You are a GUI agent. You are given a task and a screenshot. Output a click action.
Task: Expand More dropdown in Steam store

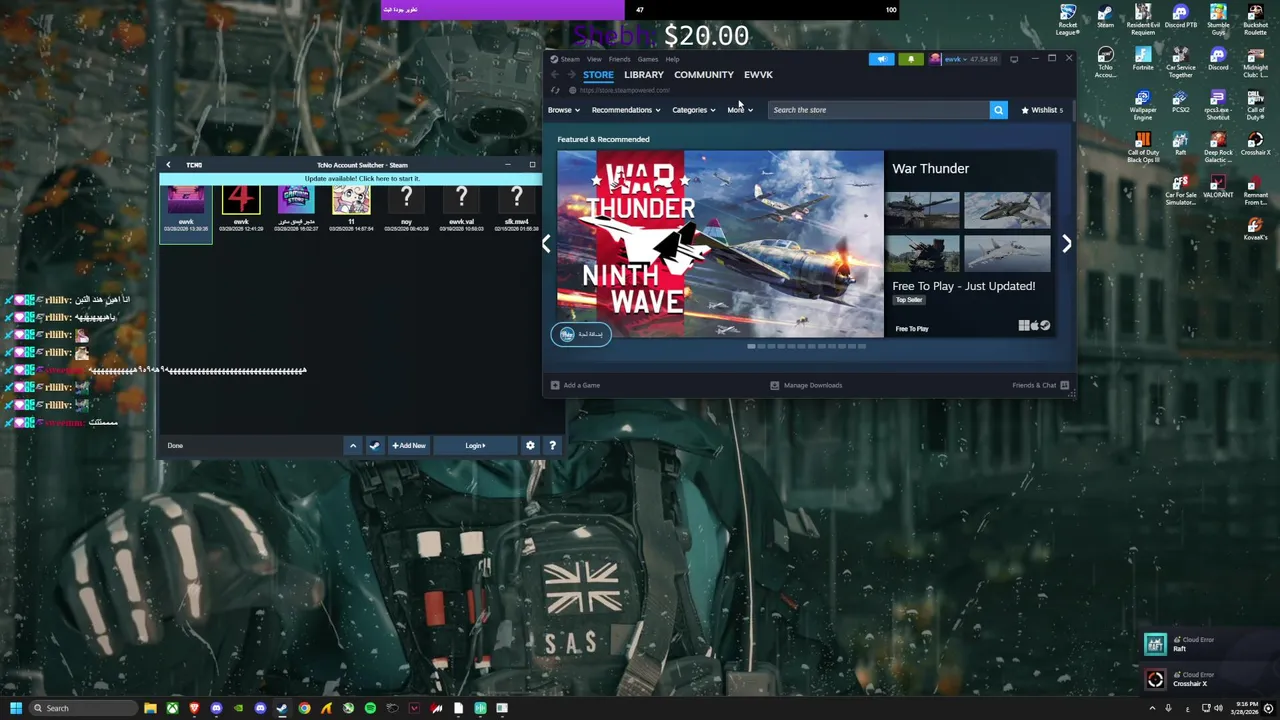pyautogui.click(x=740, y=110)
